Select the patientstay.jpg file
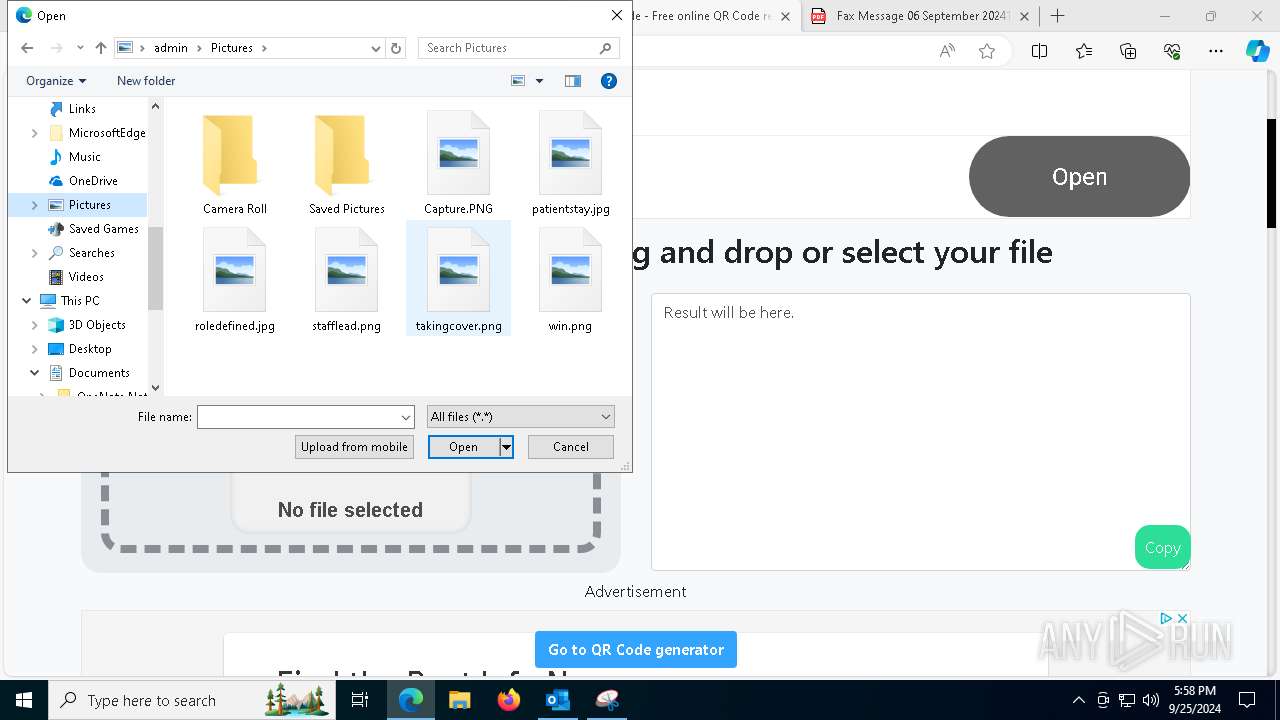Viewport: 1280px width, 720px height. (570, 164)
